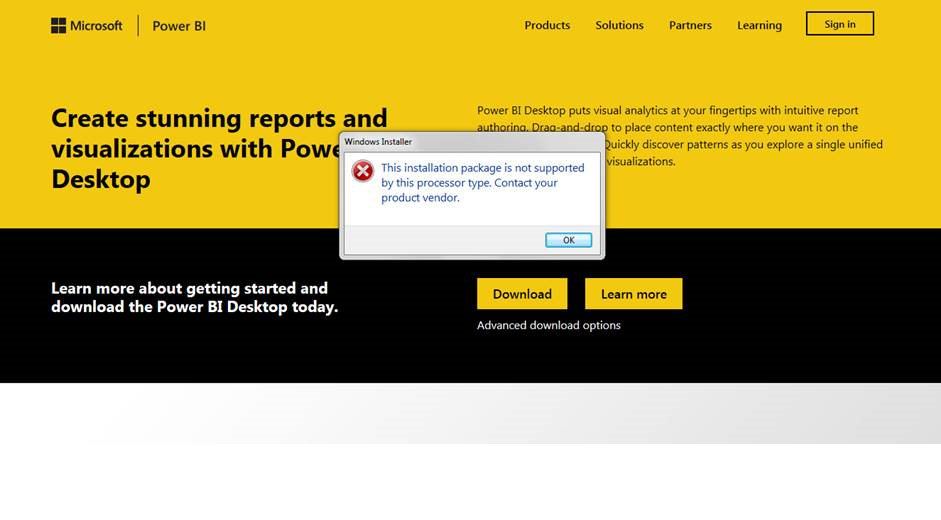
Task: Click the 'Create stunning reports' headline
Action: pyautogui.click(x=220, y=149)
